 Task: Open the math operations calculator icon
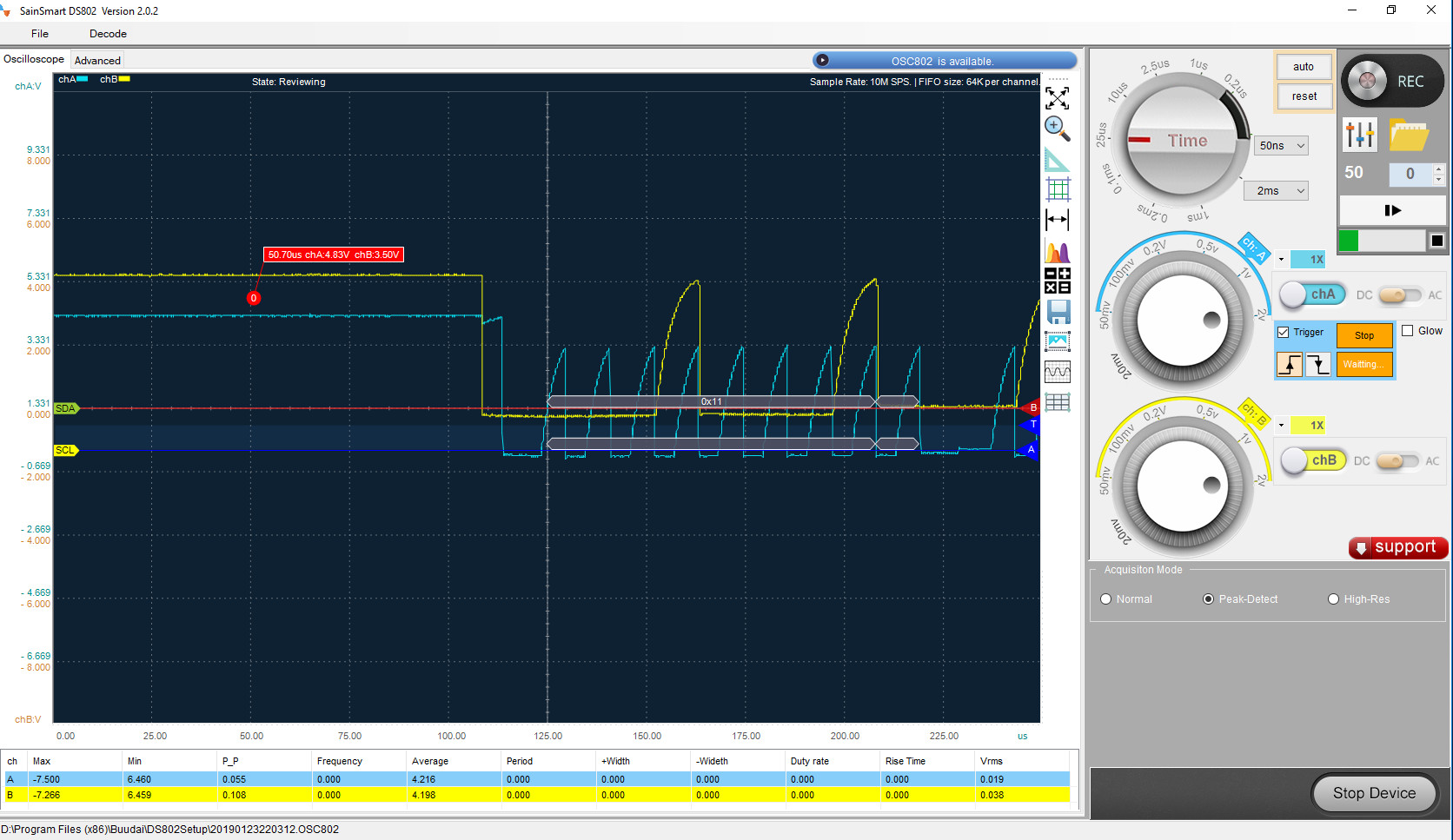click(1057, 281)
